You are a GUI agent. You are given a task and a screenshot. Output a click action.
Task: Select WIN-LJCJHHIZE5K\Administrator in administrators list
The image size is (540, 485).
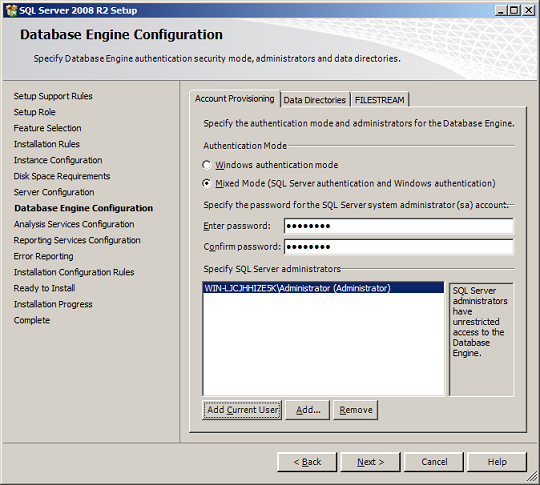323,288
